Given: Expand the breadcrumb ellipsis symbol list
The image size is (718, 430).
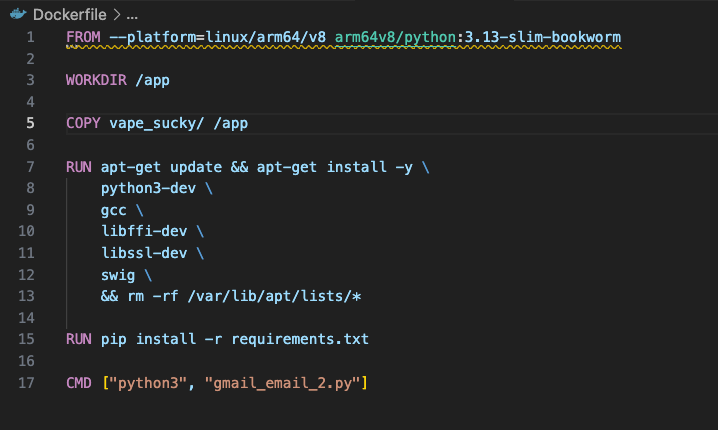Looking at the screenshot, I should click(132, 16).
